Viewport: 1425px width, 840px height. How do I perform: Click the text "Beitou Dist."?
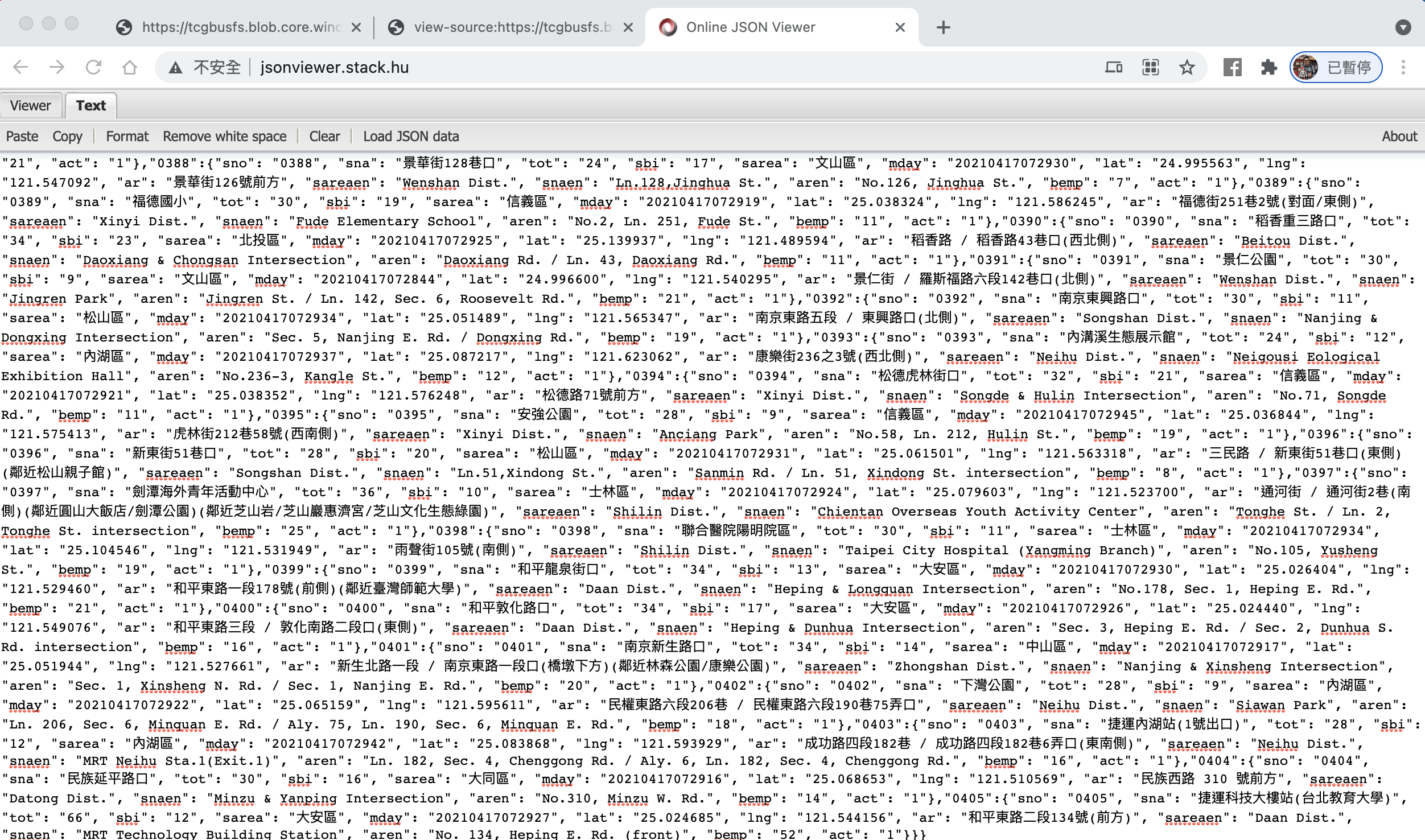(1290, 241)
